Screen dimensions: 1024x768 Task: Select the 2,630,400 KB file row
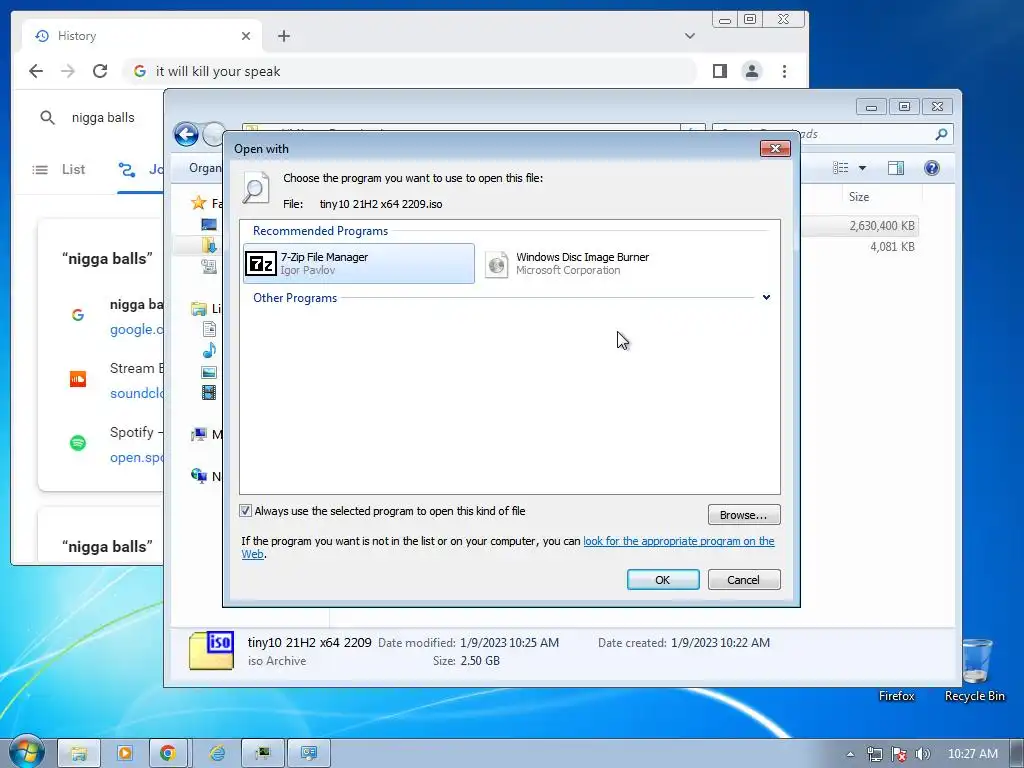pos(861,226)
